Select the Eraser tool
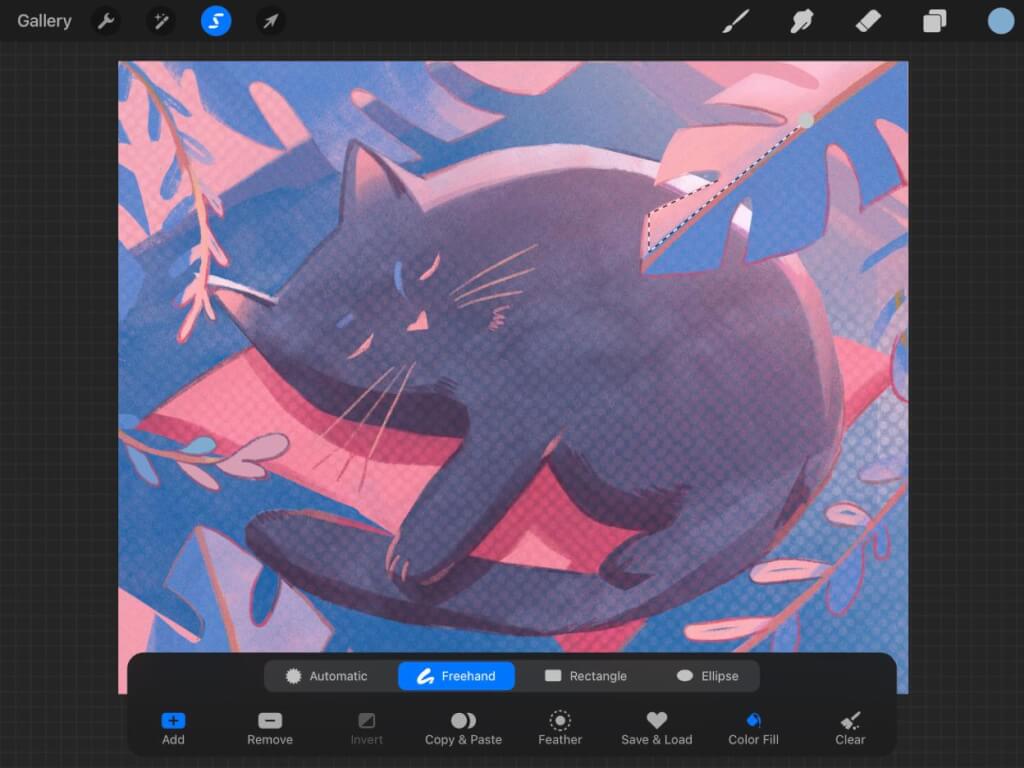Image resolution: width=1024 pixels, height=768 pixels. pos(868,21)
